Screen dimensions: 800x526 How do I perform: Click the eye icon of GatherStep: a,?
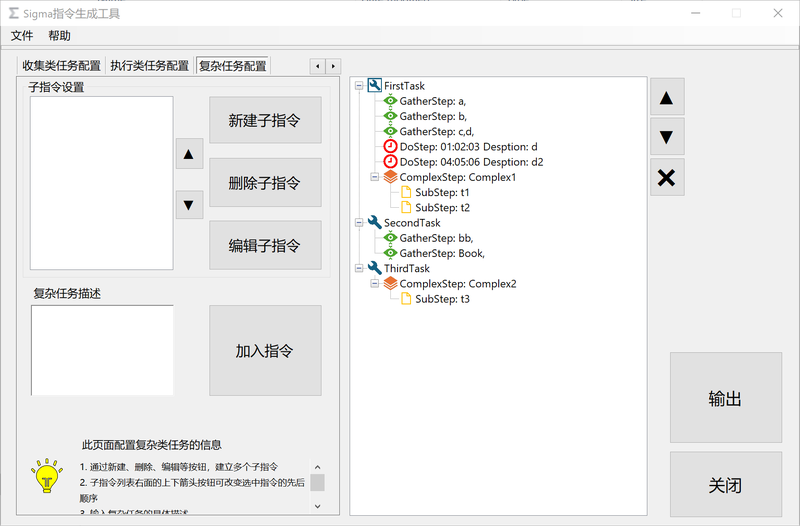coord(390,101)
